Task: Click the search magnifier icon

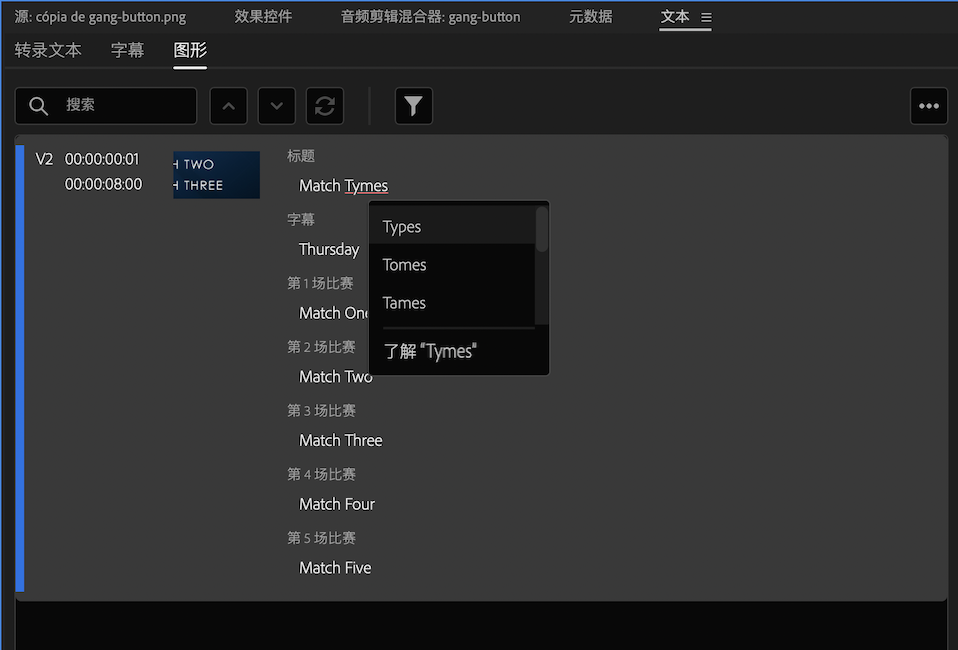Action: point(38,106)
